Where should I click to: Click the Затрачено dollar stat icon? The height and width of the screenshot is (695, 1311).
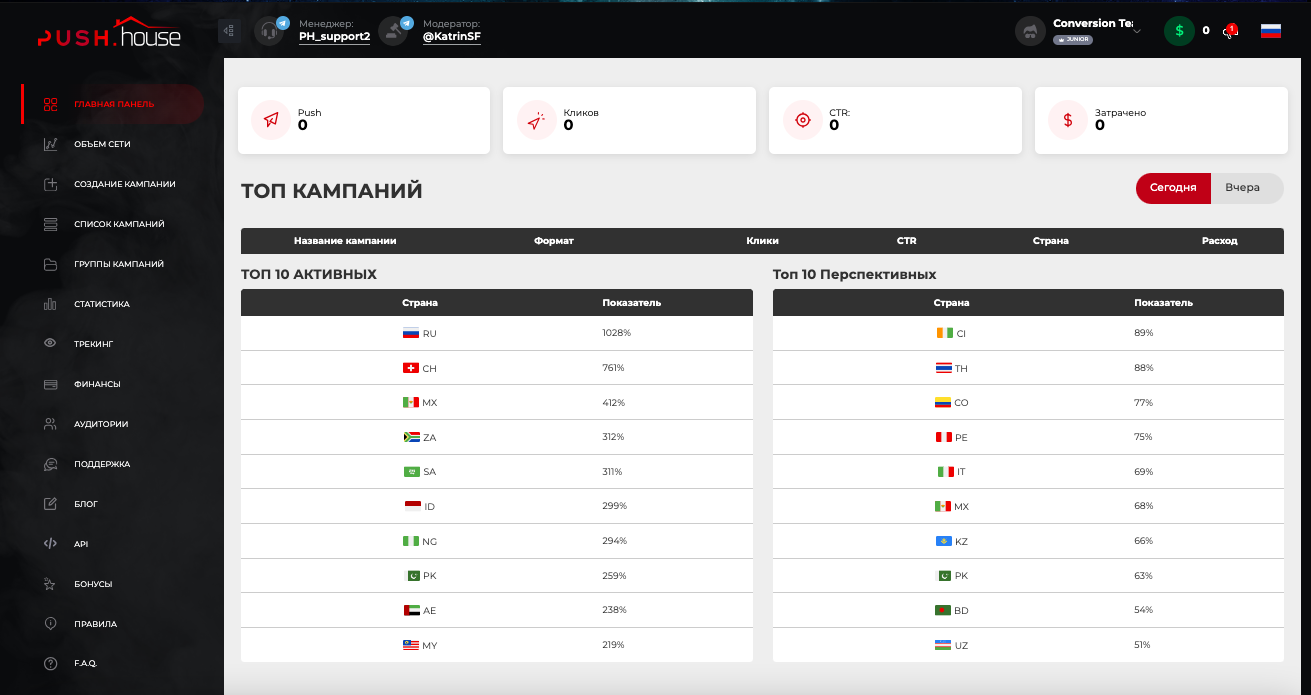(1068, 120)
